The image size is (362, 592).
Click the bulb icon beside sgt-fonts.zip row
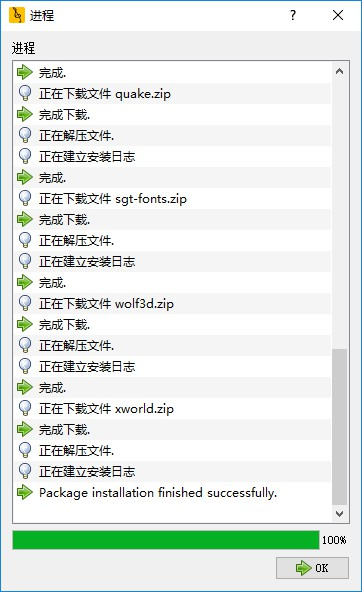coord(25,198)
